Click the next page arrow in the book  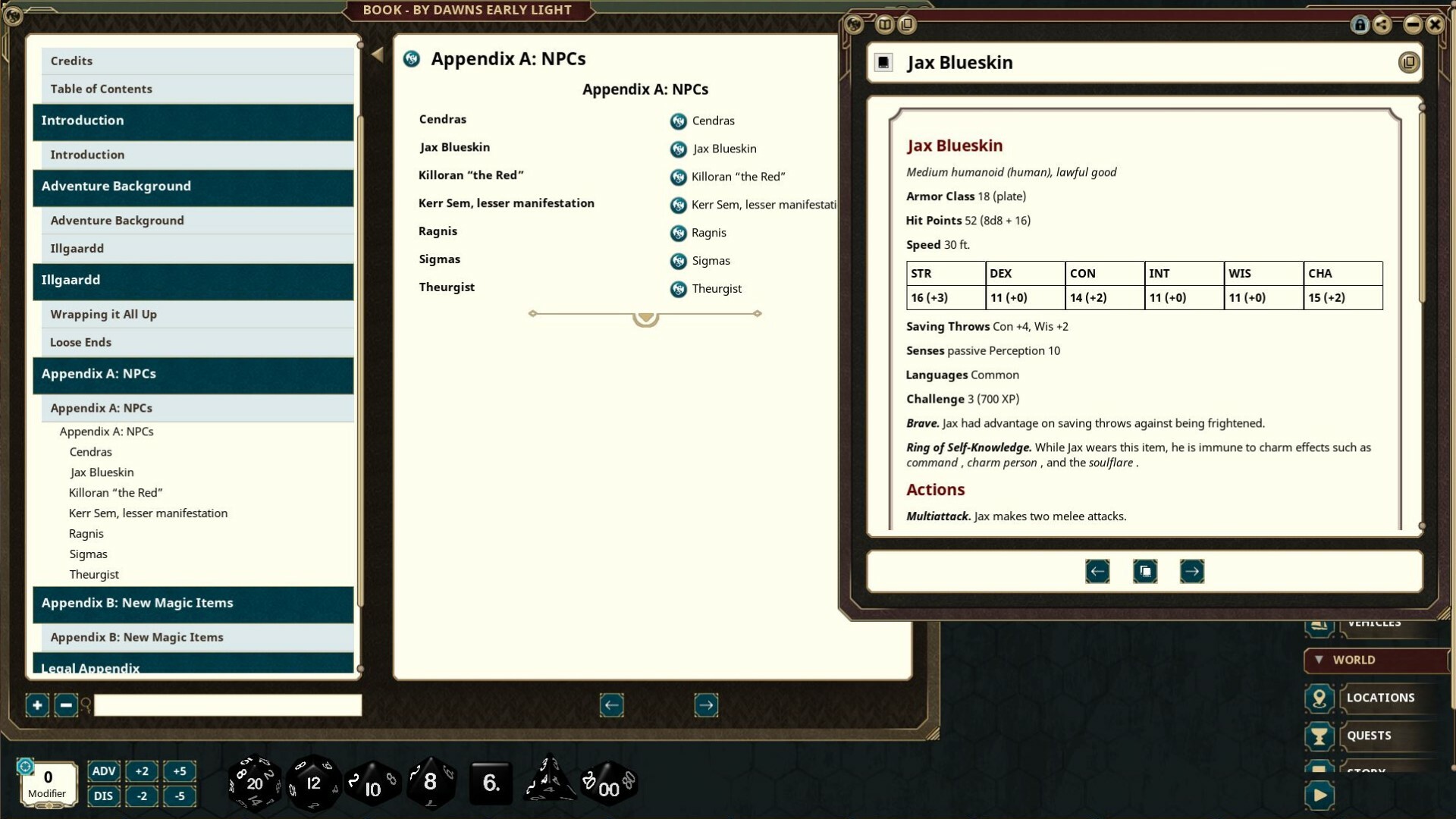tap(706, 704)
